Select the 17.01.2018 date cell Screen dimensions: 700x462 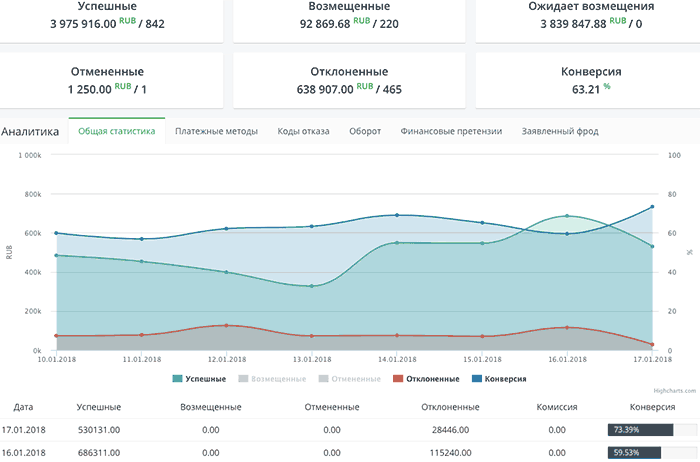[x=23, y=430]
